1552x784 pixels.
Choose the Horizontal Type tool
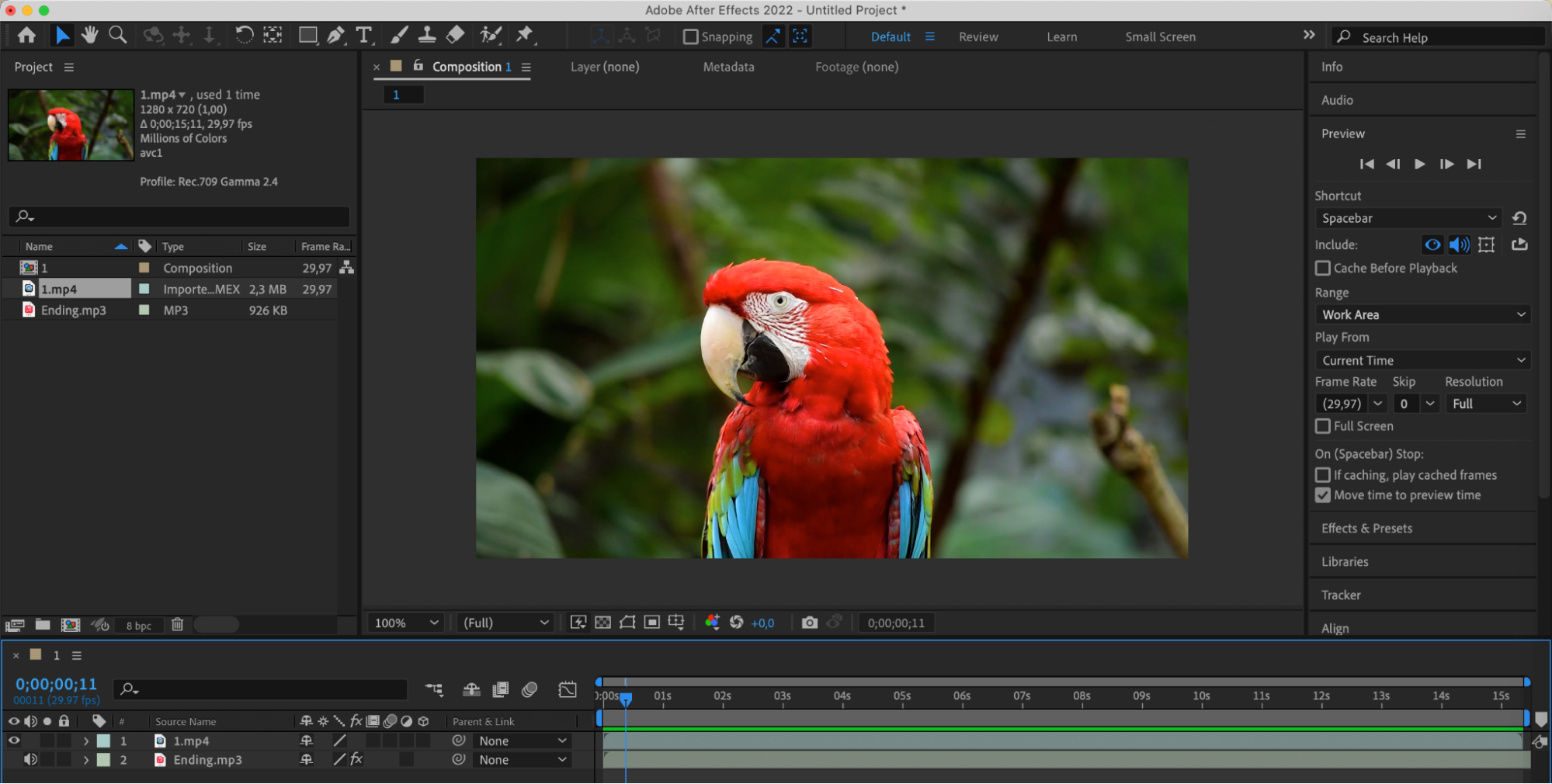click(363, 36)
